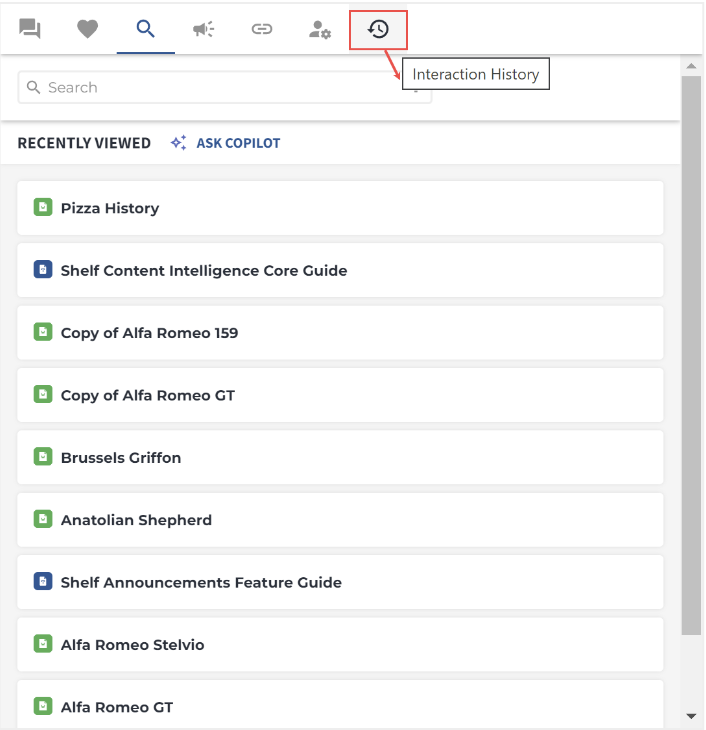Open Copy of Alfa Romeo 159

click(340, 332)
